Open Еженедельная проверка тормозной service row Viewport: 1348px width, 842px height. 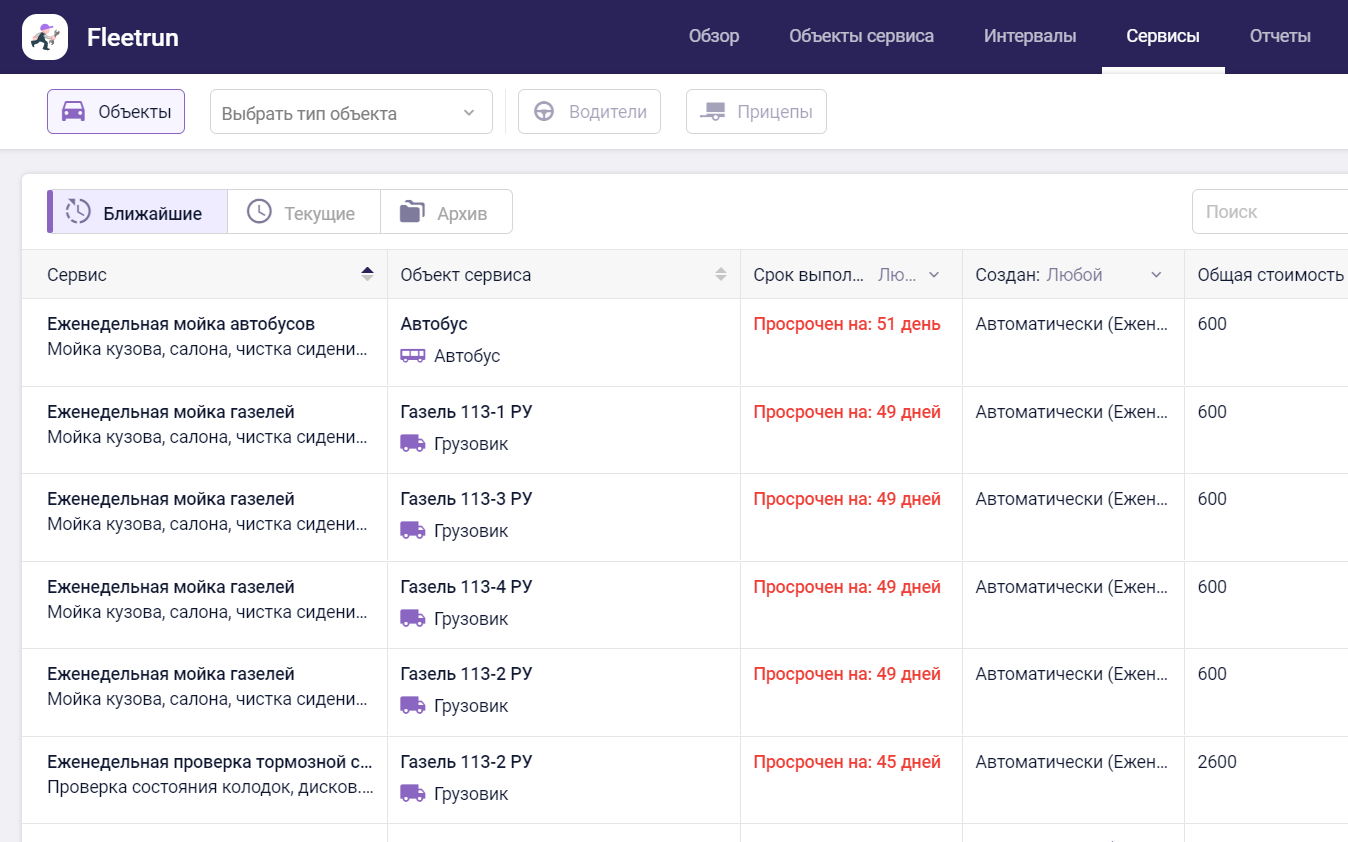click(209, 762)
